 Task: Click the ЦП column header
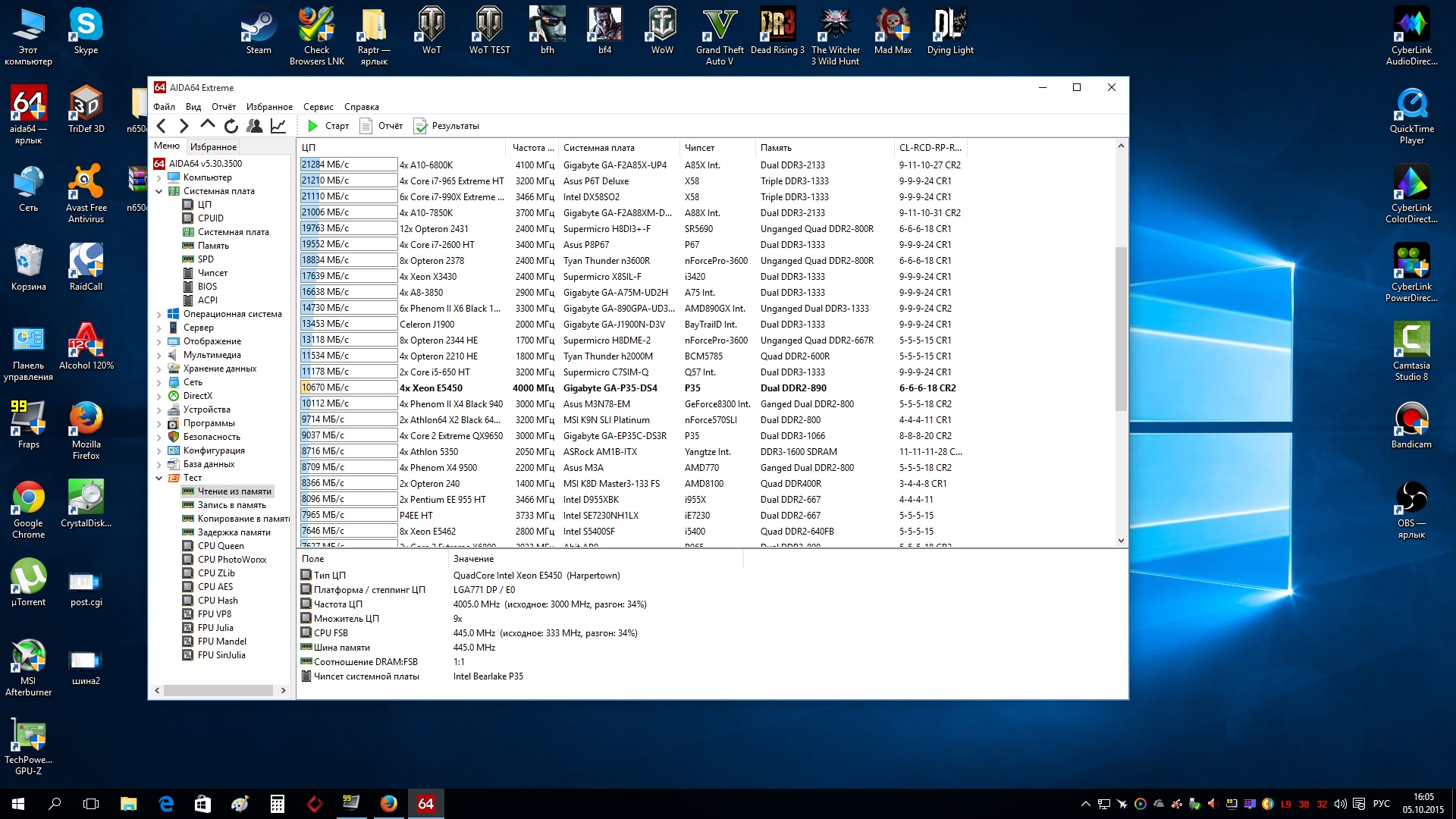(400, 147)
